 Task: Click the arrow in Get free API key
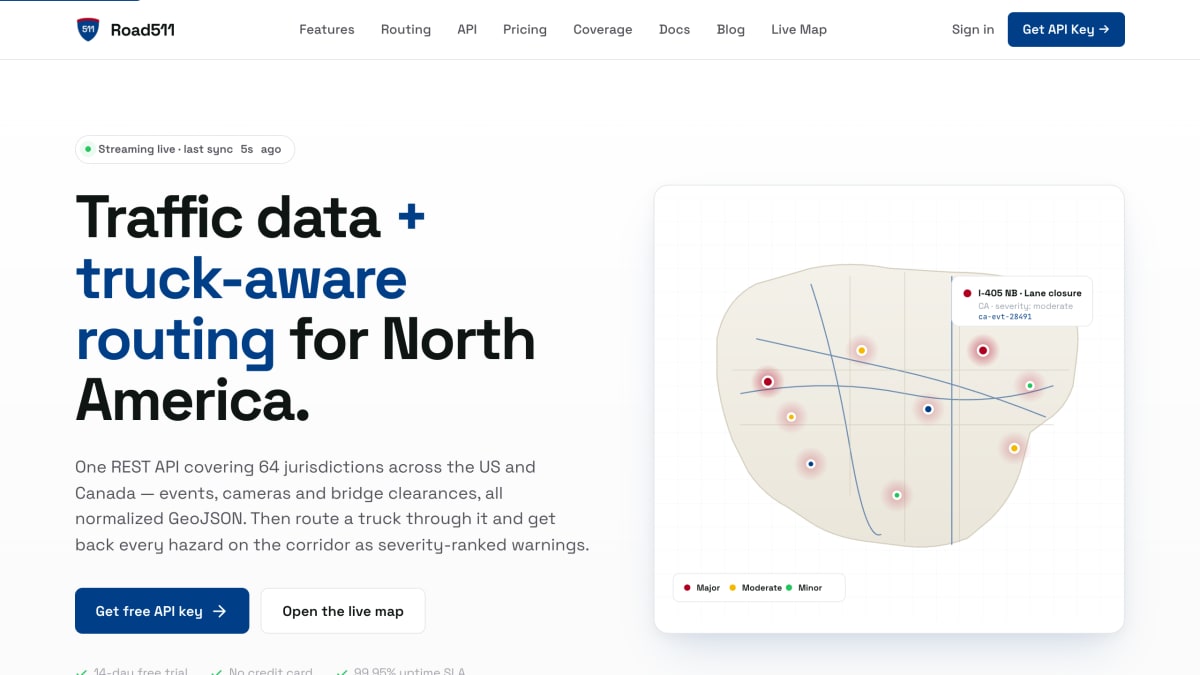[219, 611]
